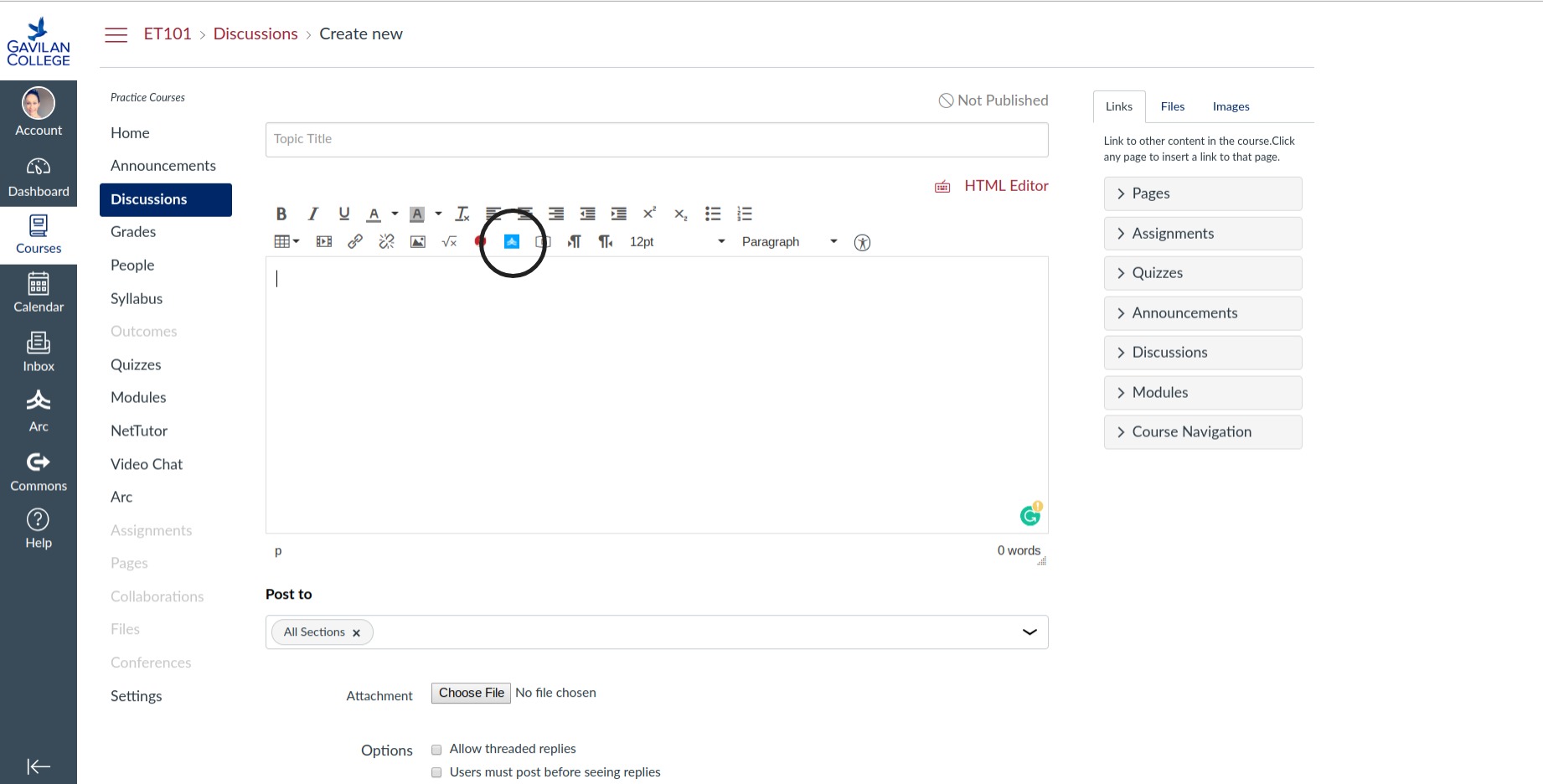Click the Choose File button
This screenshot has width=1543, height=784.
click(471, 693)
